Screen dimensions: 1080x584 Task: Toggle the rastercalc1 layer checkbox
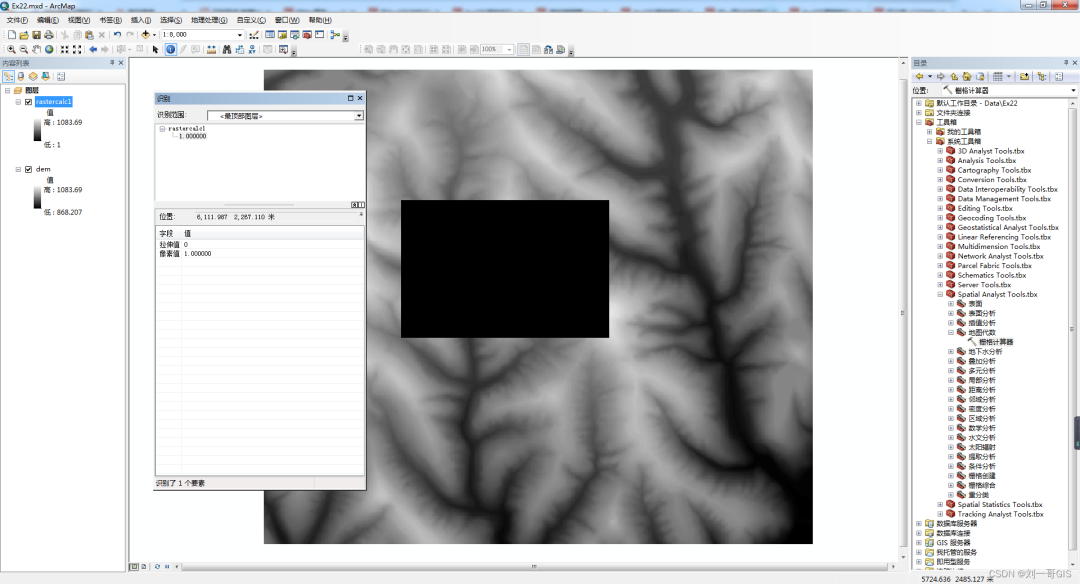click(x=28, y=102)
